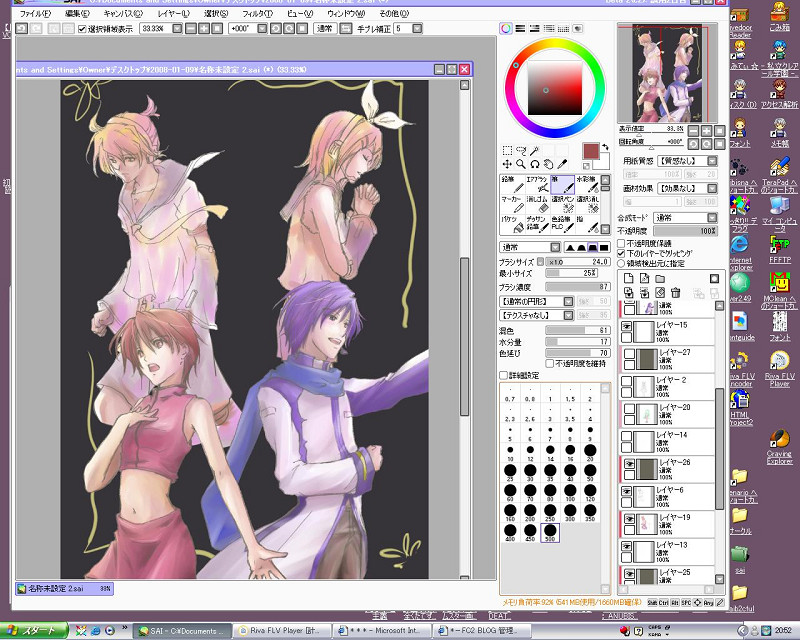Open the zoom percentage 33.33% dropdown
Image resolution: width=800 pixels, height=640 pixels.
[177, 29]
